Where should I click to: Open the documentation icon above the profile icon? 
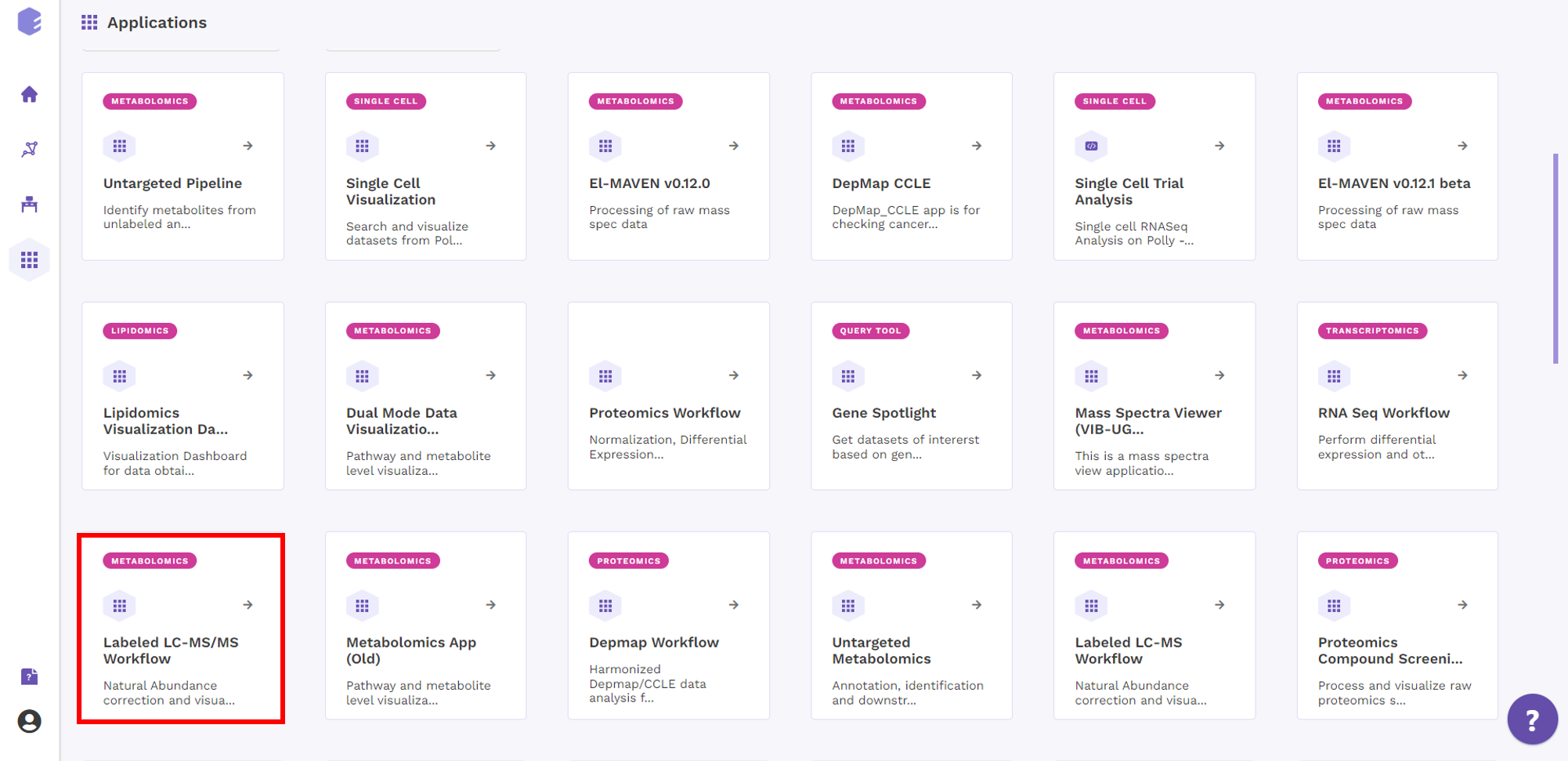coord(29,676)
